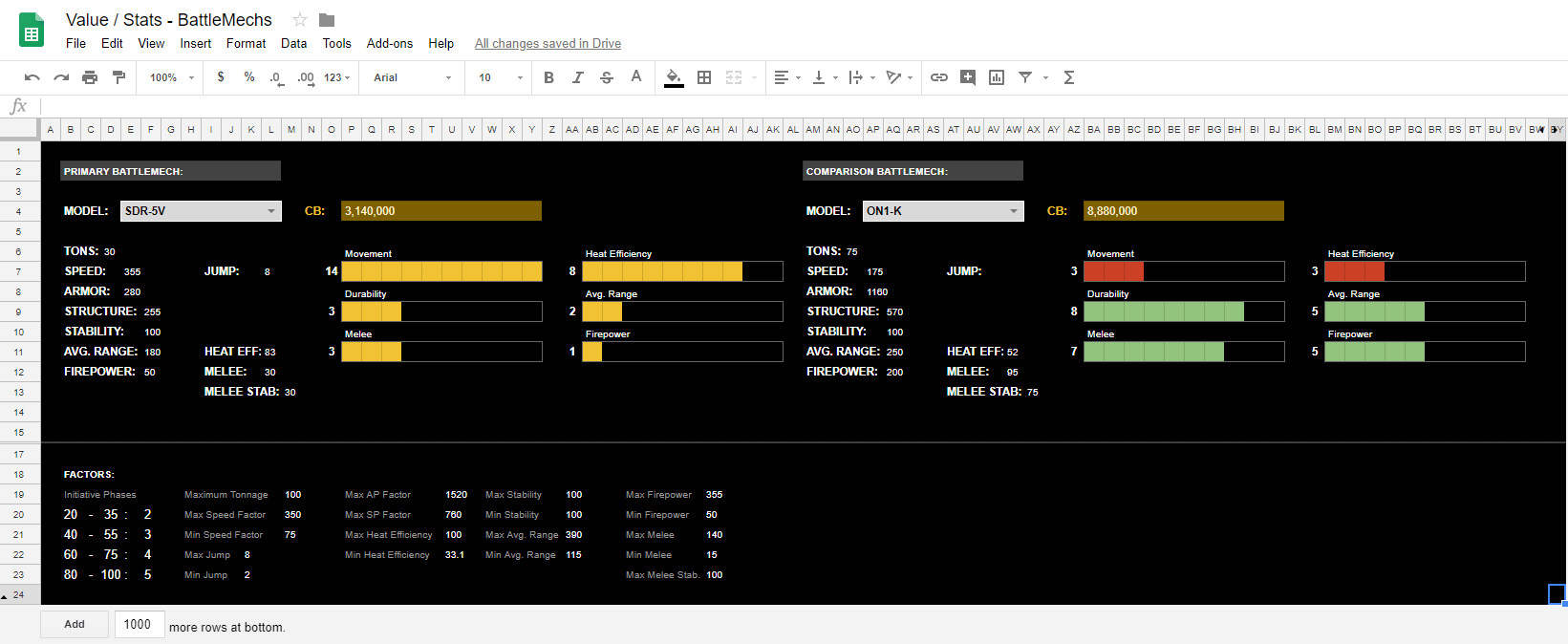
Task: Click the comparison Durability green bar
Action: pos(1164,311)
